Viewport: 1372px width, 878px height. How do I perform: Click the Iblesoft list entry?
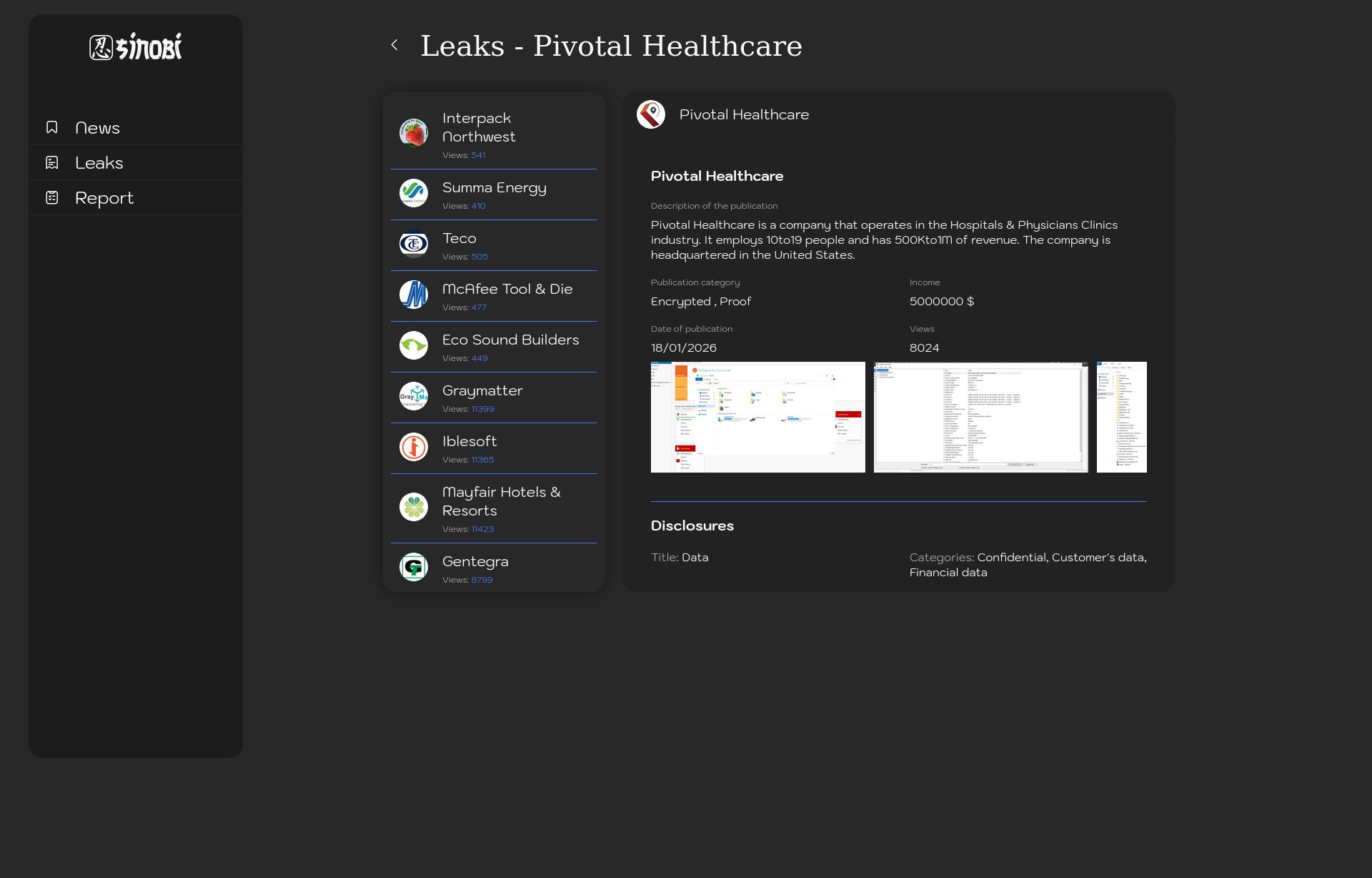click(x=469, y=442)
